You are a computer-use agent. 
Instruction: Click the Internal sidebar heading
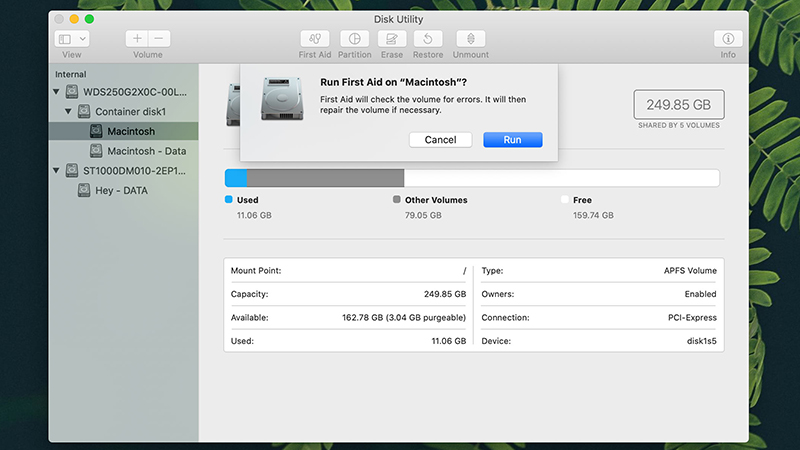pos(70,74)
